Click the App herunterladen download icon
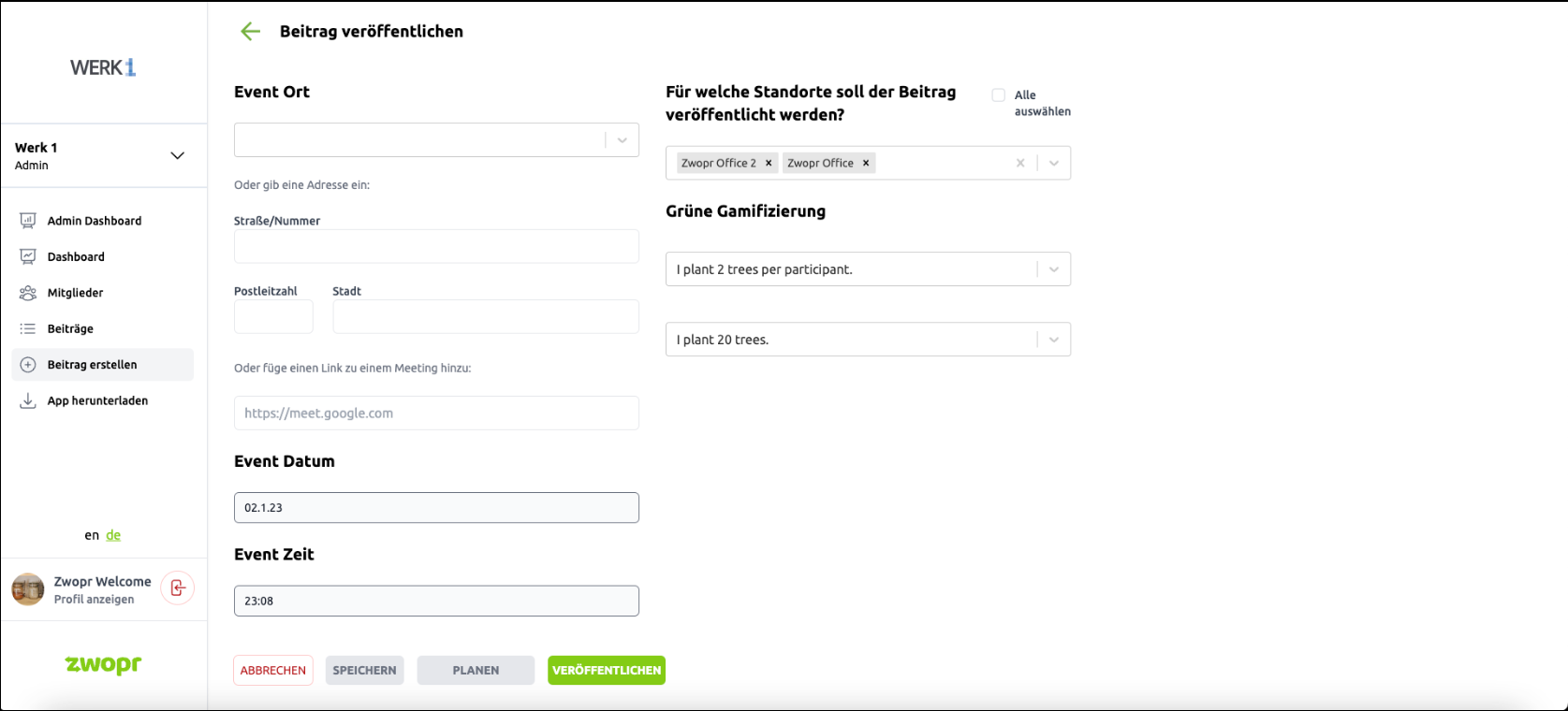This screenshot has width=1568, height=711. point(28,400)
